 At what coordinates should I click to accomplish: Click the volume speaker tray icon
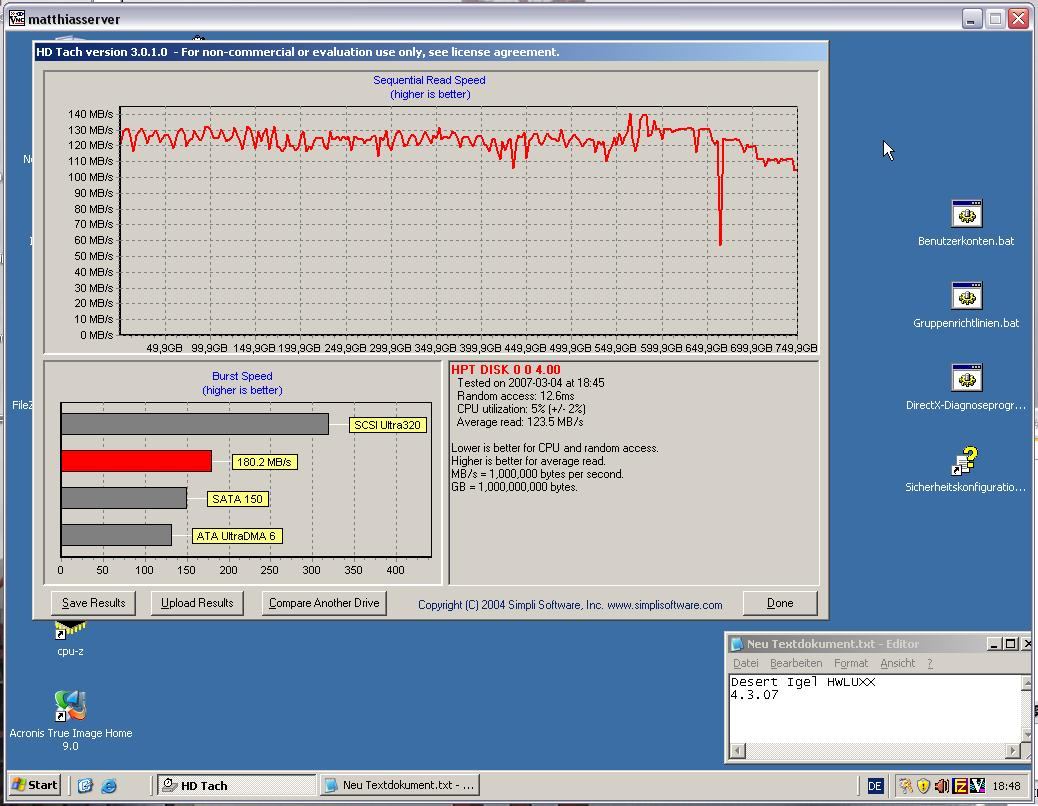click(x=941, y=786)
